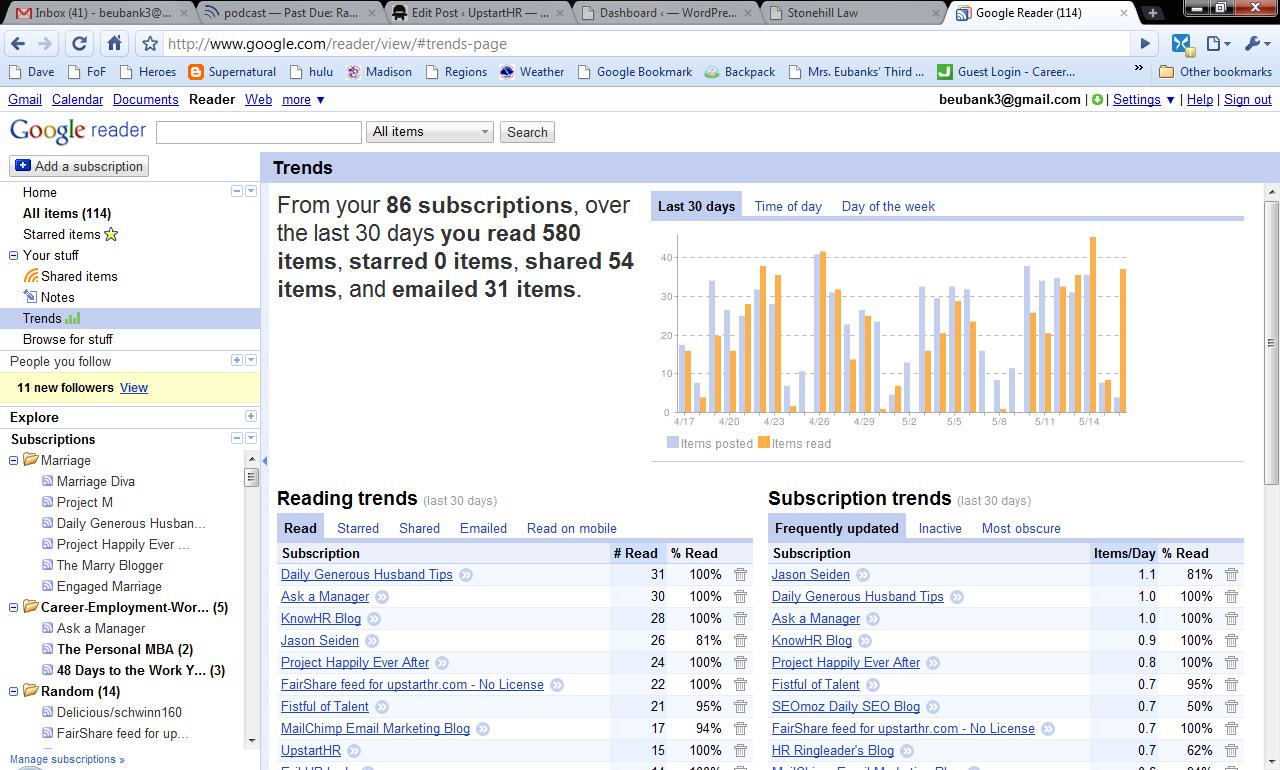Click the Search button
This screenshot has height=770, width=1280.
coord(527,132)
